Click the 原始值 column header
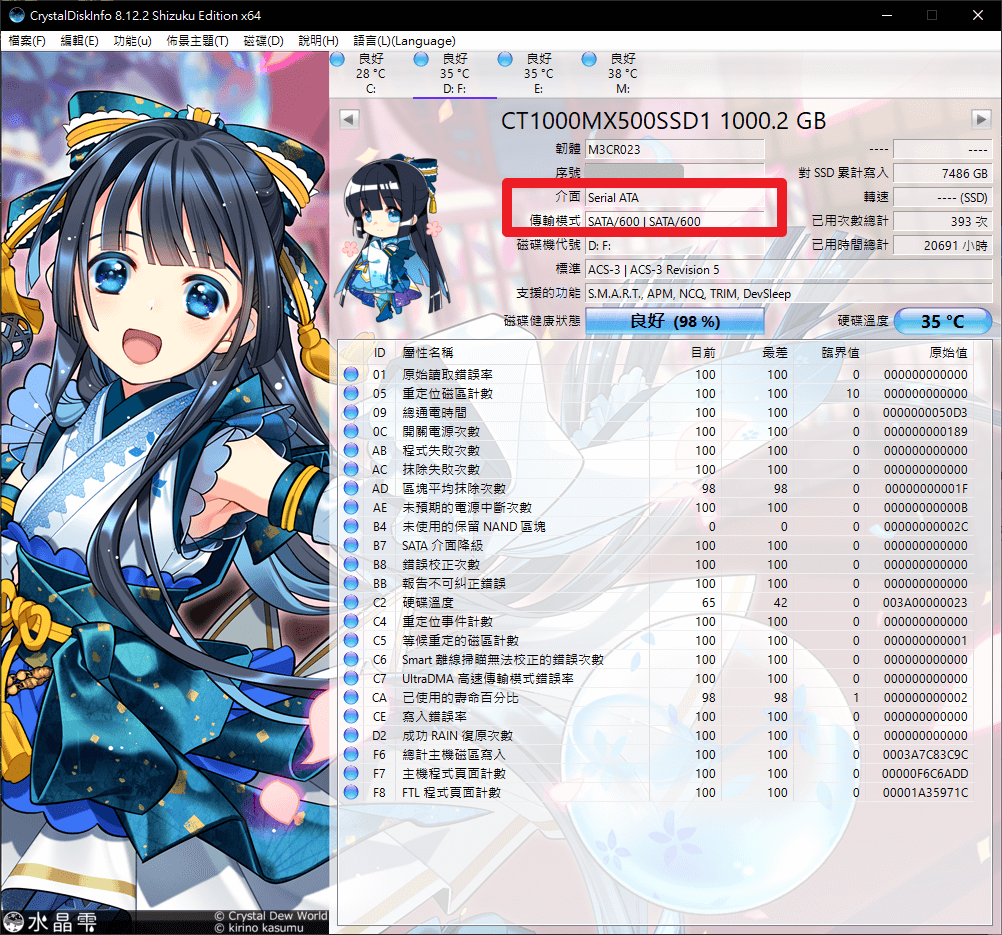1002x935 pixels. pos(948,353)
